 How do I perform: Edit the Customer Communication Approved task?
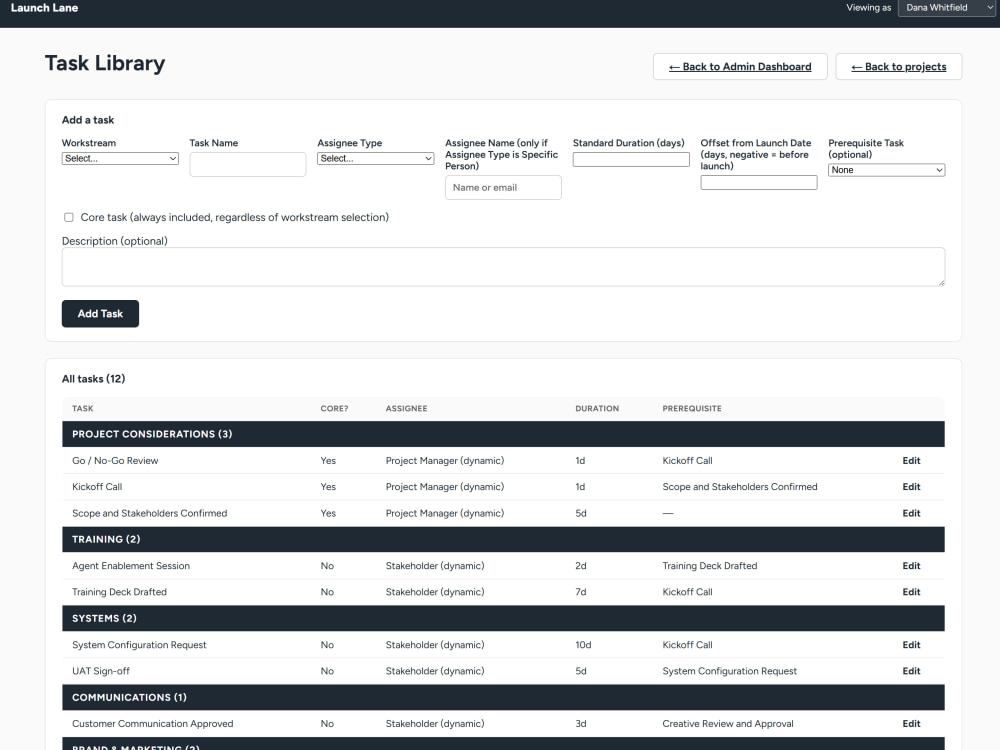pos(911,724)
